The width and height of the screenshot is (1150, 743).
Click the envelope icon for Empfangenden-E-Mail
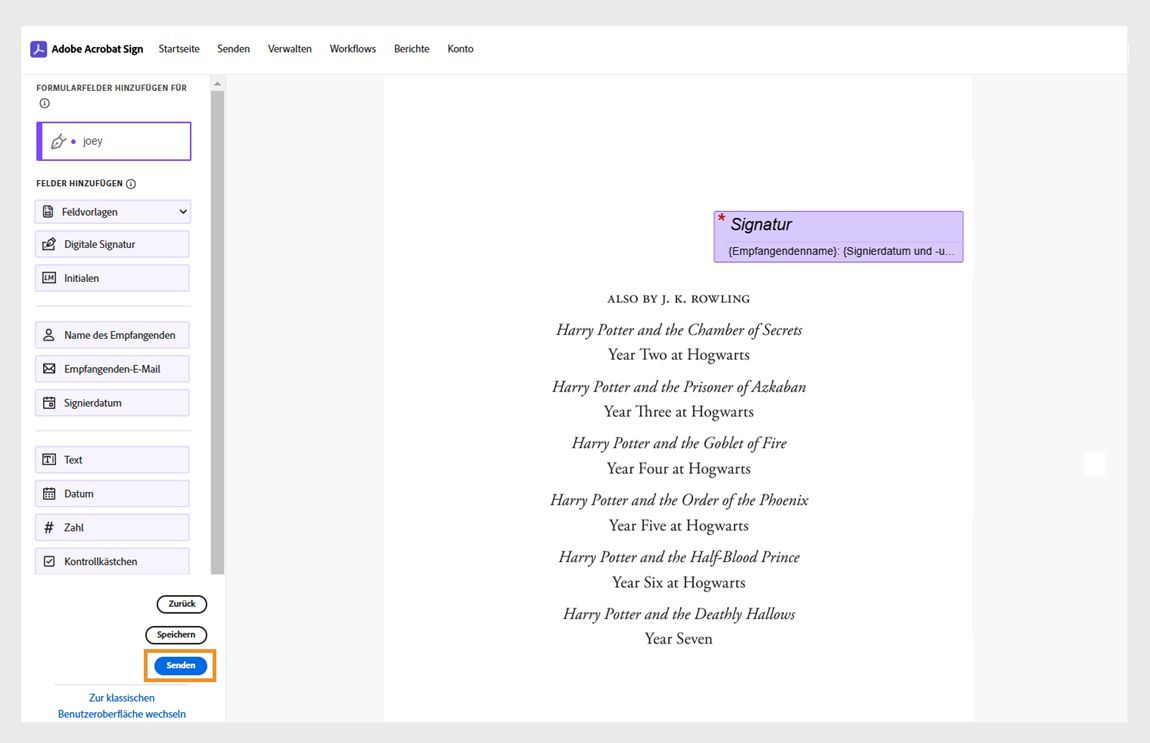click(49, 369)
